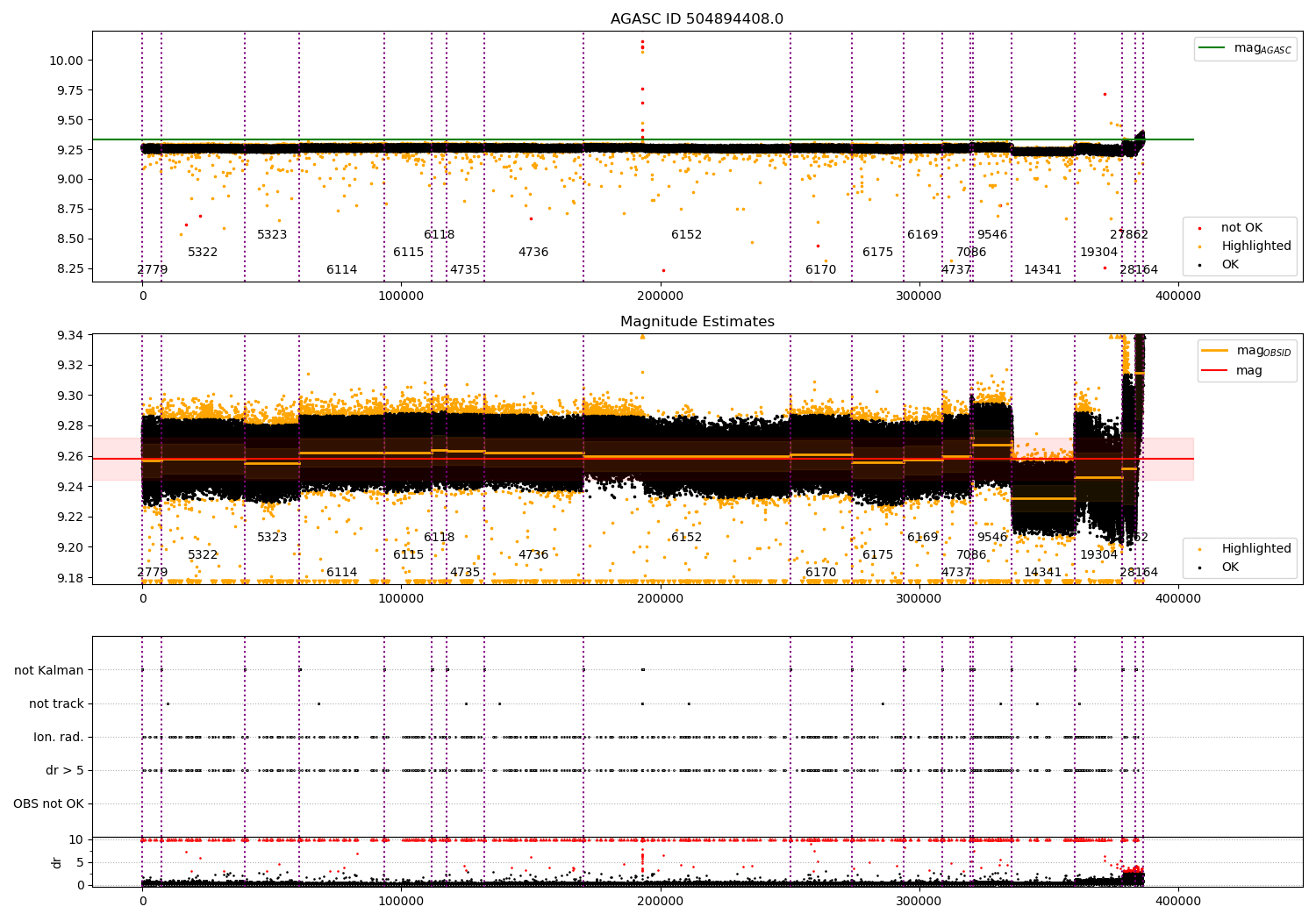Image resolution: width=1316 pixels, height=921 pixels.
Task: Click the '9.00' y-axis tick label
Action: tap(71, 179)
